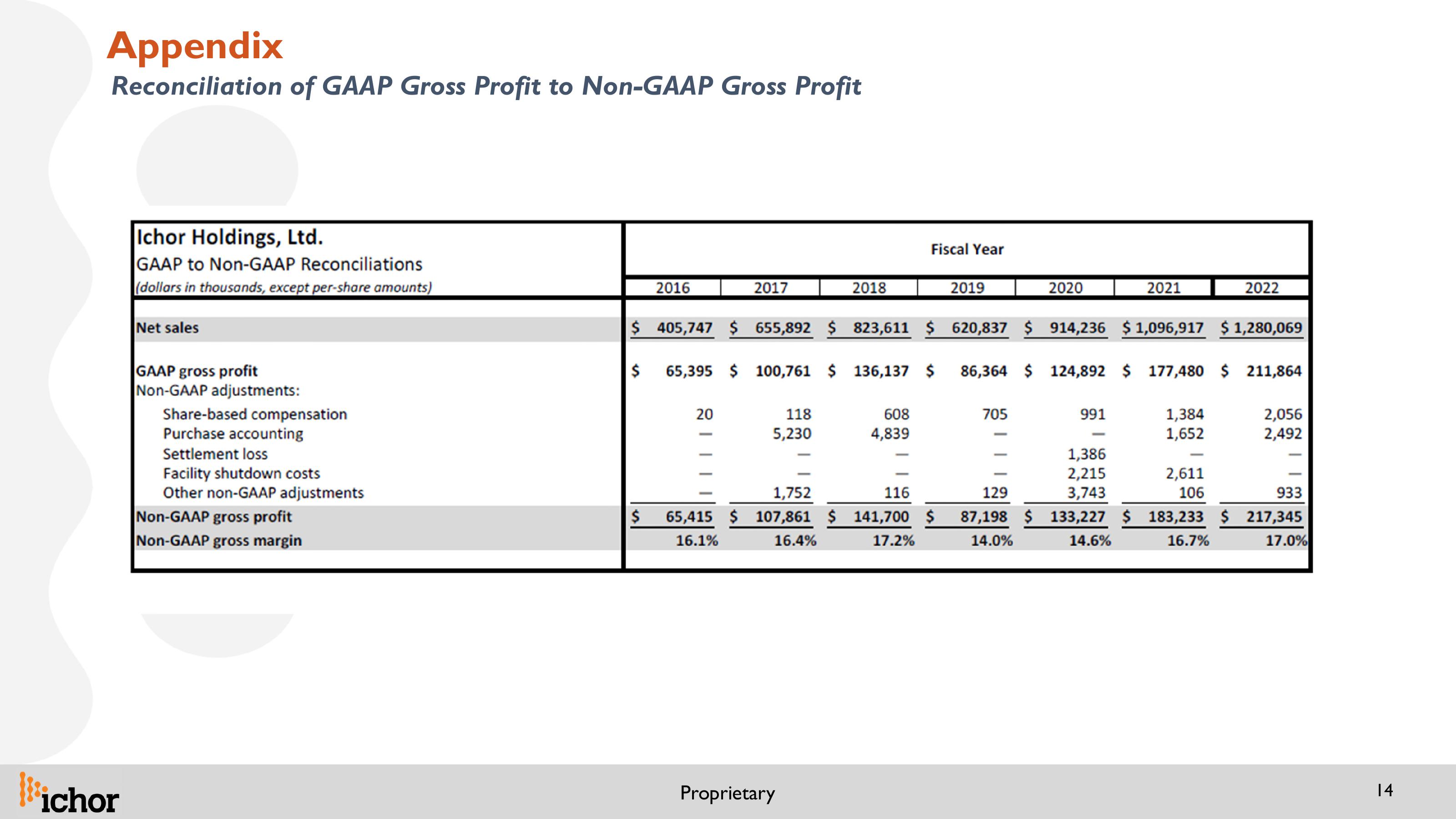This screenshot has height=819, width=1456.
Task: Click GAAP gross profit value 65,395
Action: pyautogui.click(x=689, y=371)
